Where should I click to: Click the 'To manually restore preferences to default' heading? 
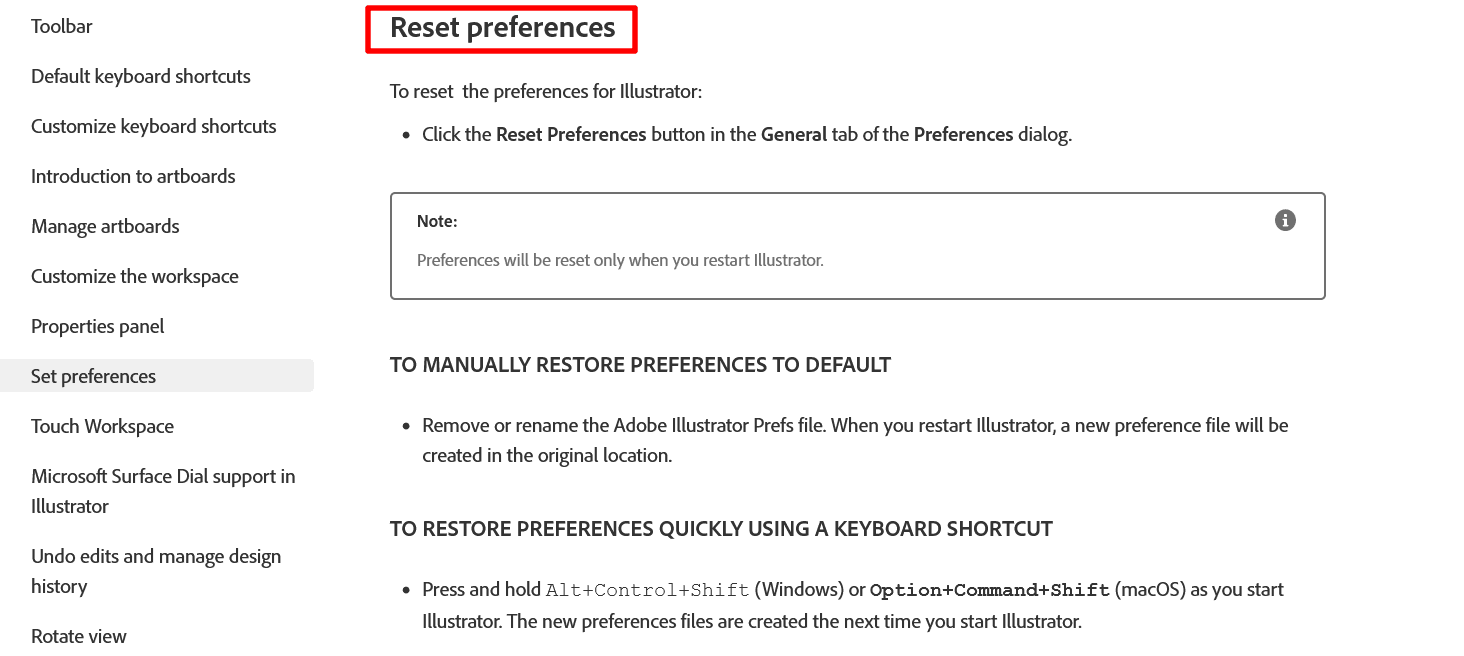tap(640, 365)
